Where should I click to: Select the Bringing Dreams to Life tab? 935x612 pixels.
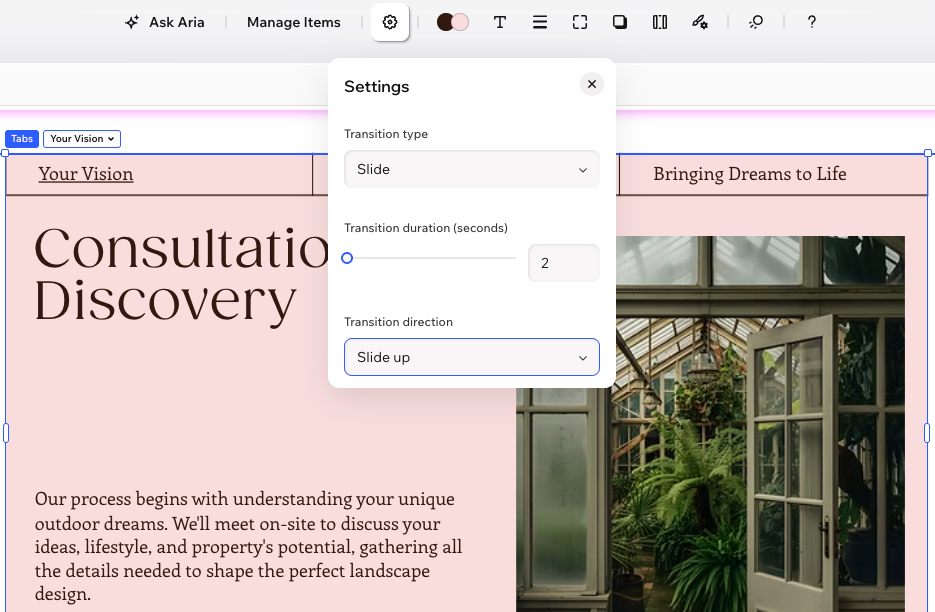coord(750,174)
